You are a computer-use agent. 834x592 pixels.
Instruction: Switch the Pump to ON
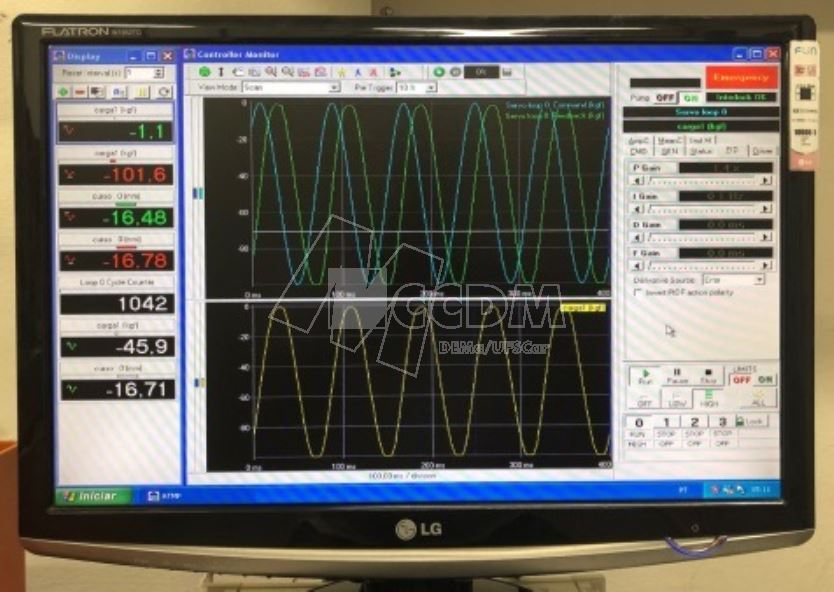click(690, 98)
